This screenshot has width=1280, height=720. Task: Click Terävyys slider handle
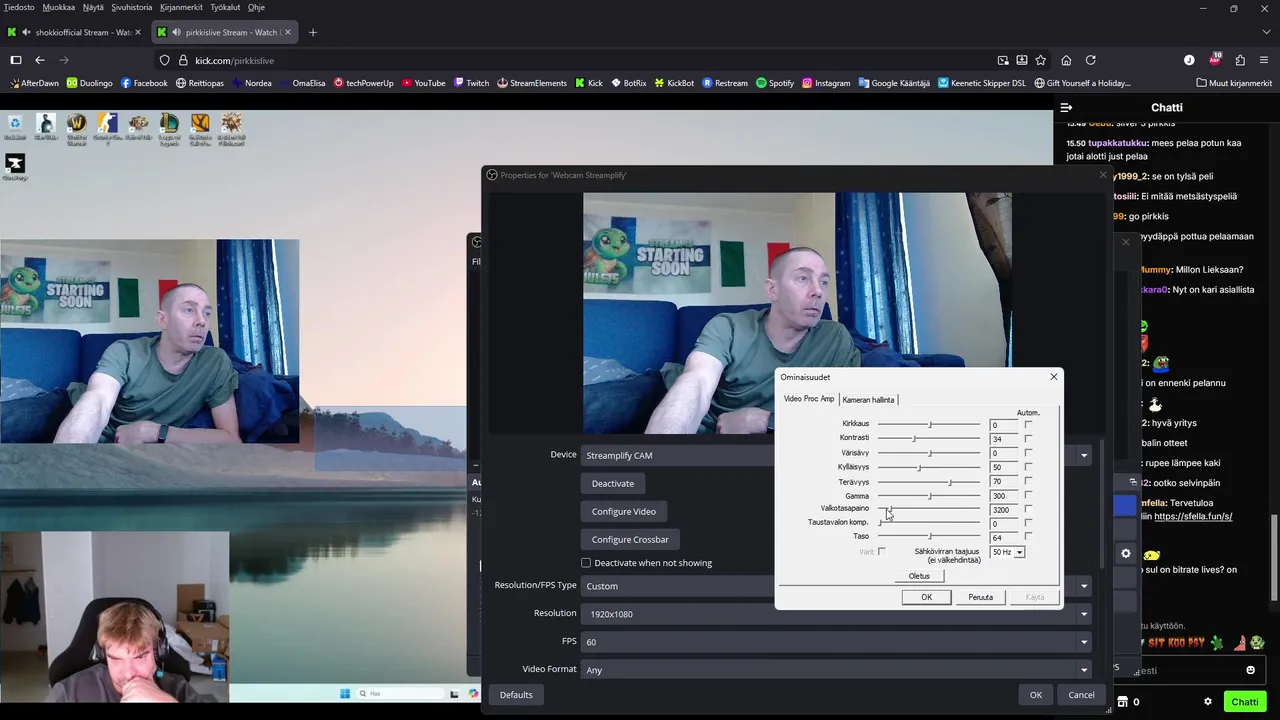[x=950, y=482]
